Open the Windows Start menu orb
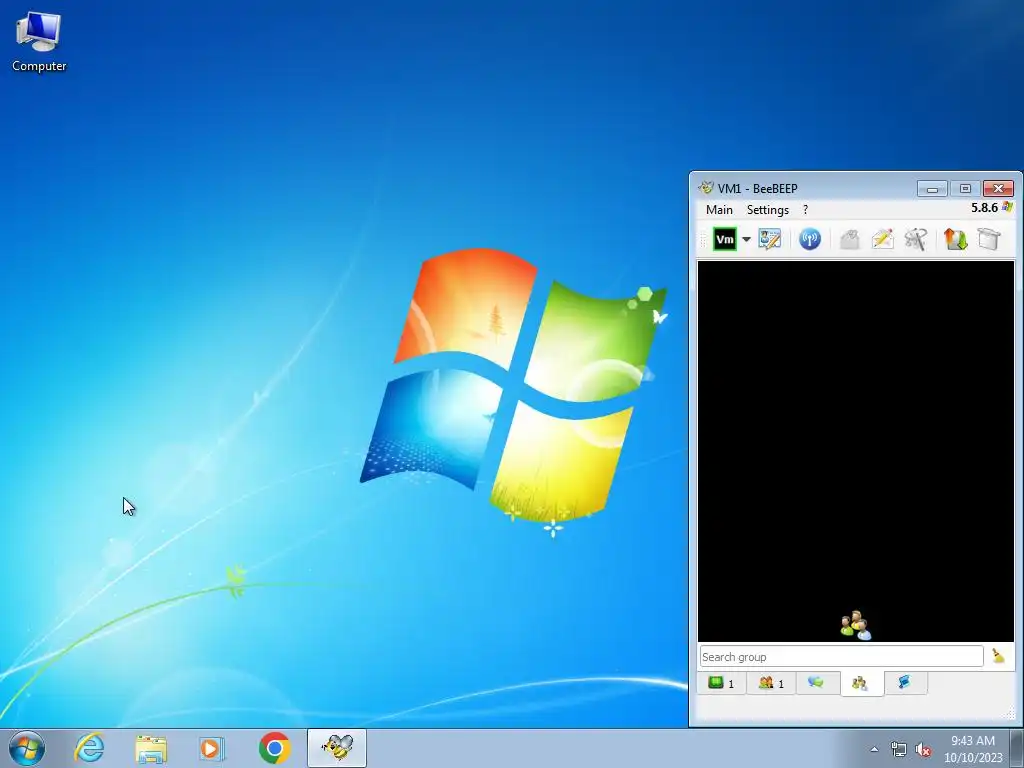 point(27,748)
